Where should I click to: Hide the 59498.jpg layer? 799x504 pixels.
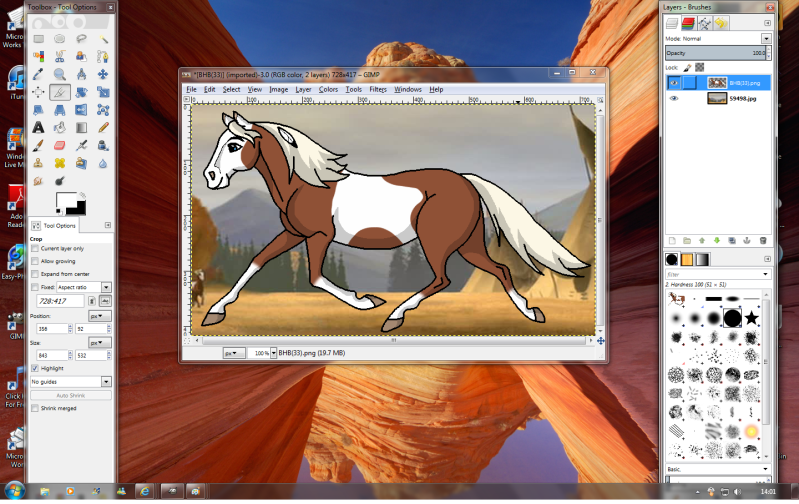674,98
